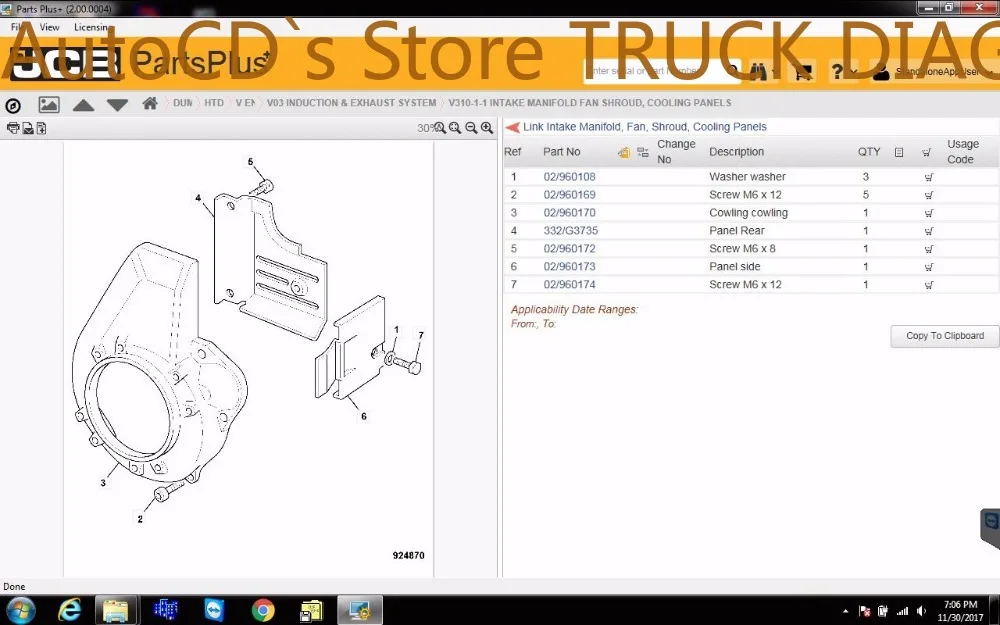Add part 02/960169 to cart
1000x625 pixels.
tap(929, 195)
